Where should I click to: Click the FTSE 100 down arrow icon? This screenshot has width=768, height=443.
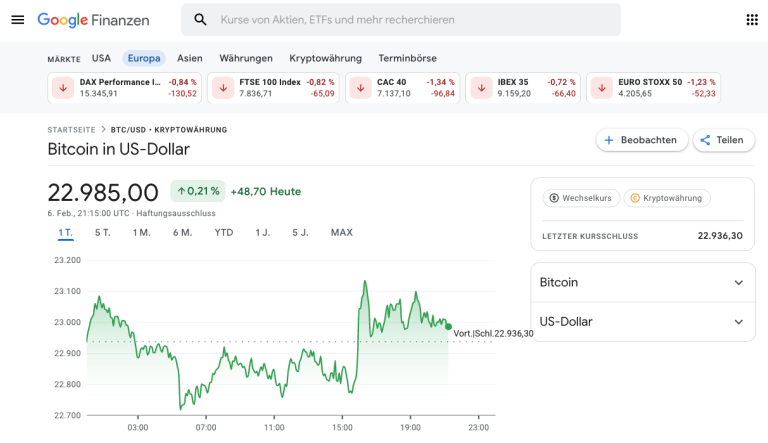click(x=223, y=88)
